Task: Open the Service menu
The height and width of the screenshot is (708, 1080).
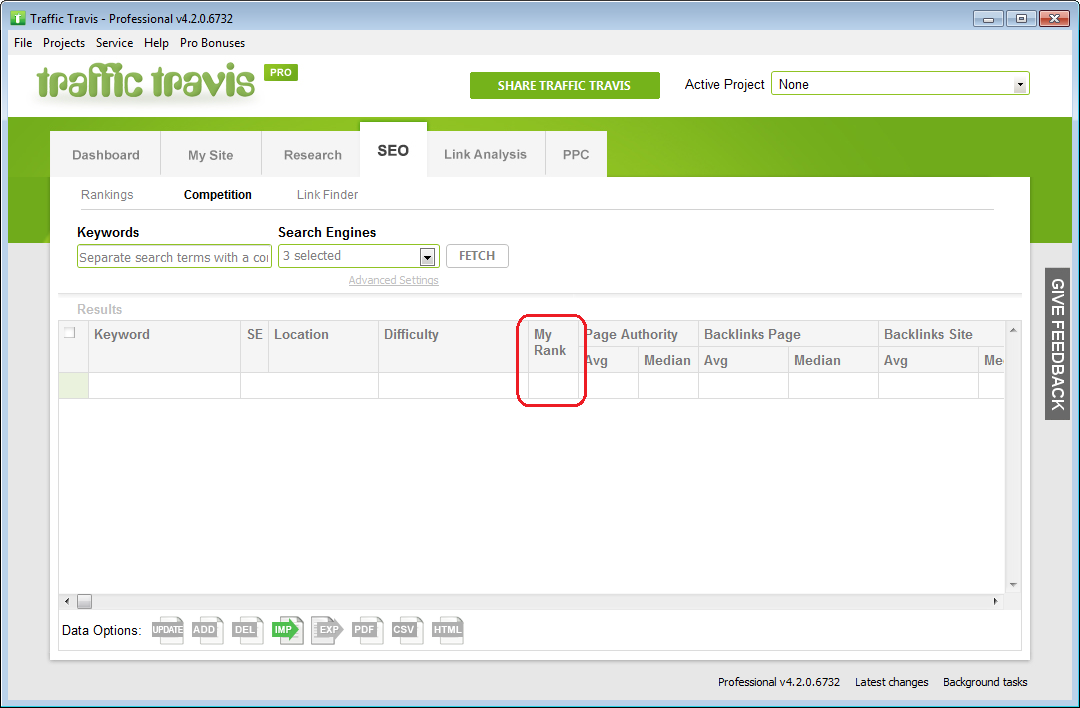Action: pyautogui.click(x=114, y=43)
